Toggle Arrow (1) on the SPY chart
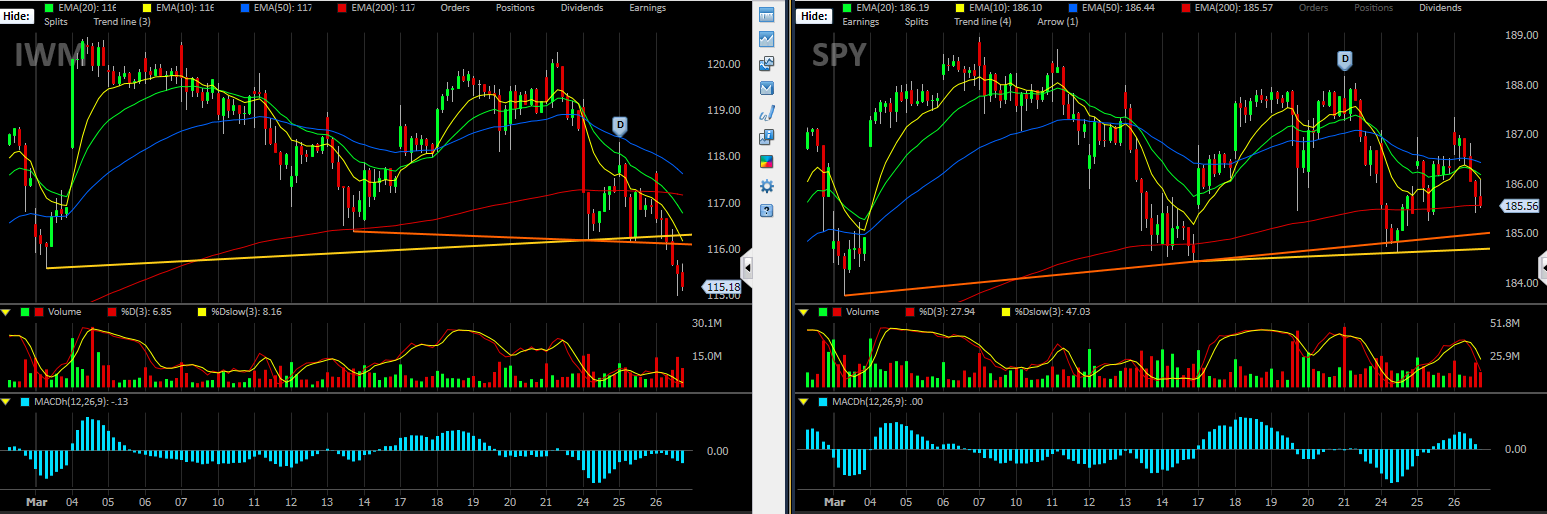Viewport: 1547px width, 514px height. pyautogui.click(x=1057, y=21)
